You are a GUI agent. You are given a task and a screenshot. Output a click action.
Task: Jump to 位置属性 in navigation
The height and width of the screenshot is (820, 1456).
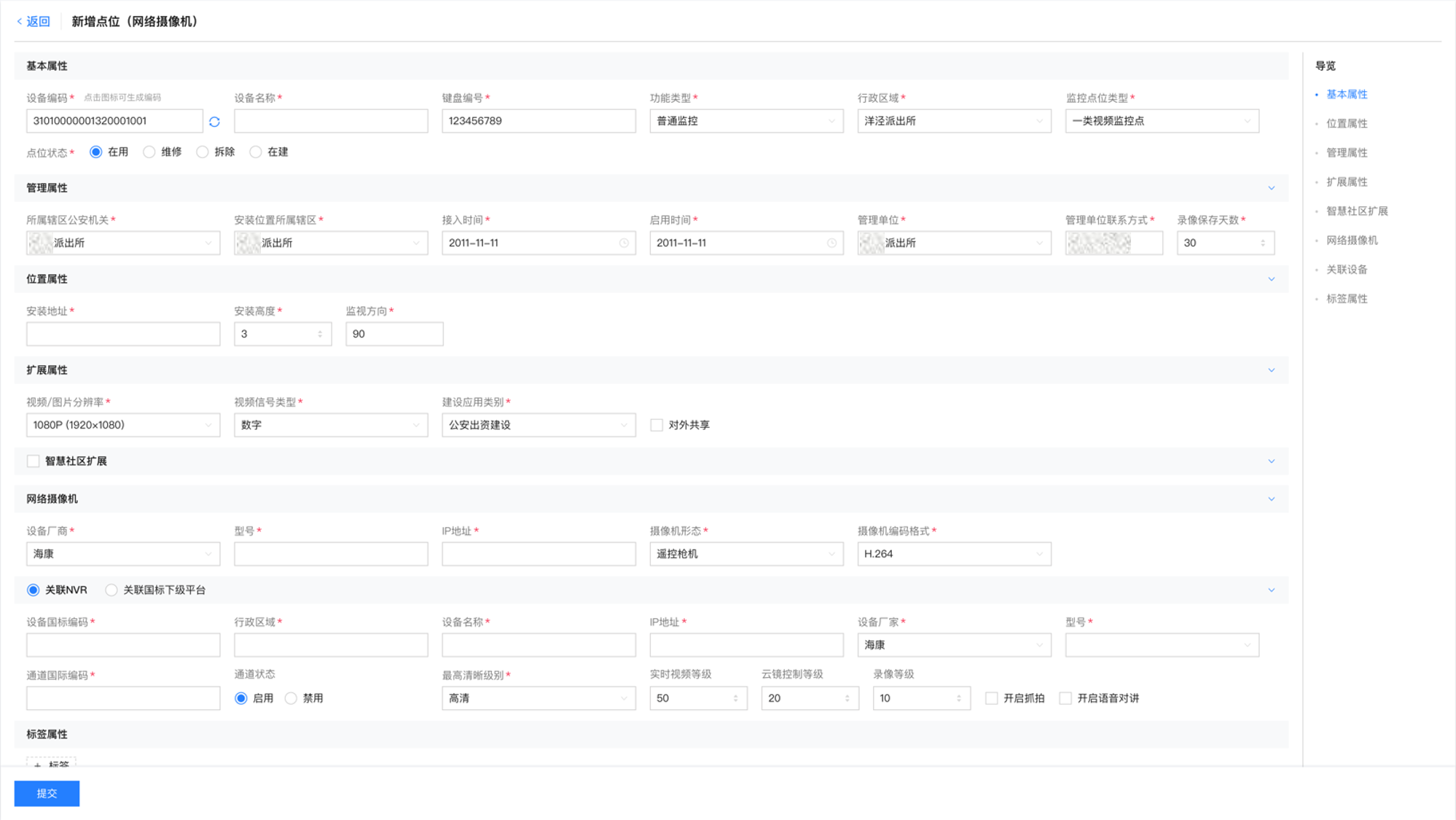pyautogui.click(x=1346, y=123)
